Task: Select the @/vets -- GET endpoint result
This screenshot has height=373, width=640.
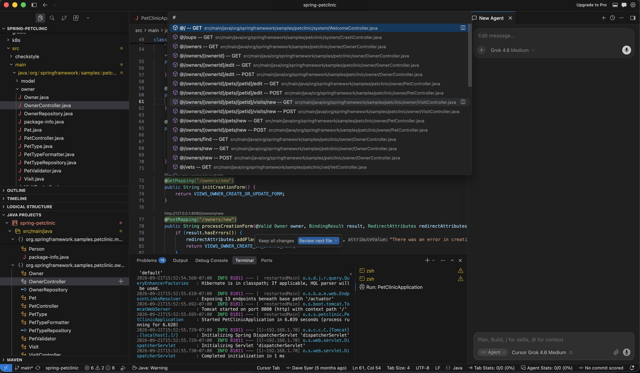Action: pyautogui.click(x=319, y=167)
